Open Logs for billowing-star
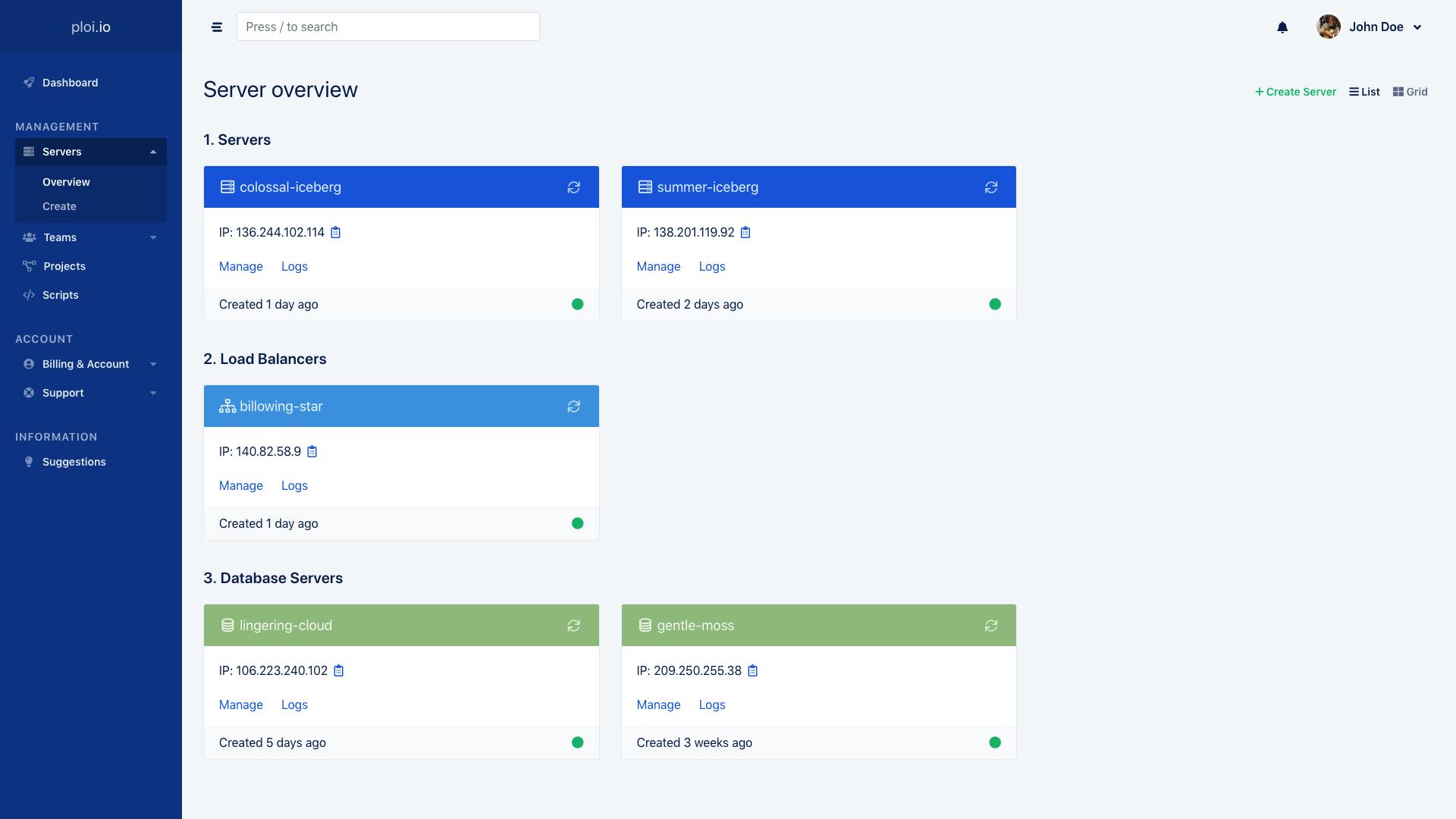Screen dimensions: 1456x819 pos(294,485)
